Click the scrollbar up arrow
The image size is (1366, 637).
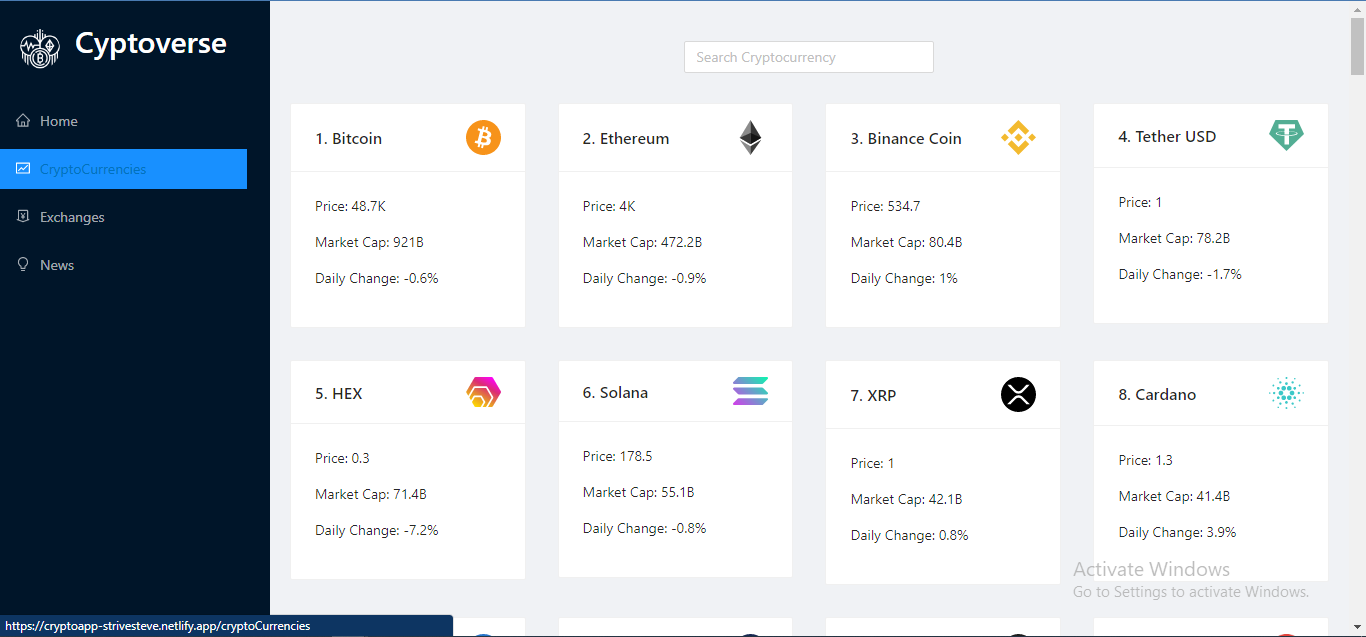tap(1357, 9)
